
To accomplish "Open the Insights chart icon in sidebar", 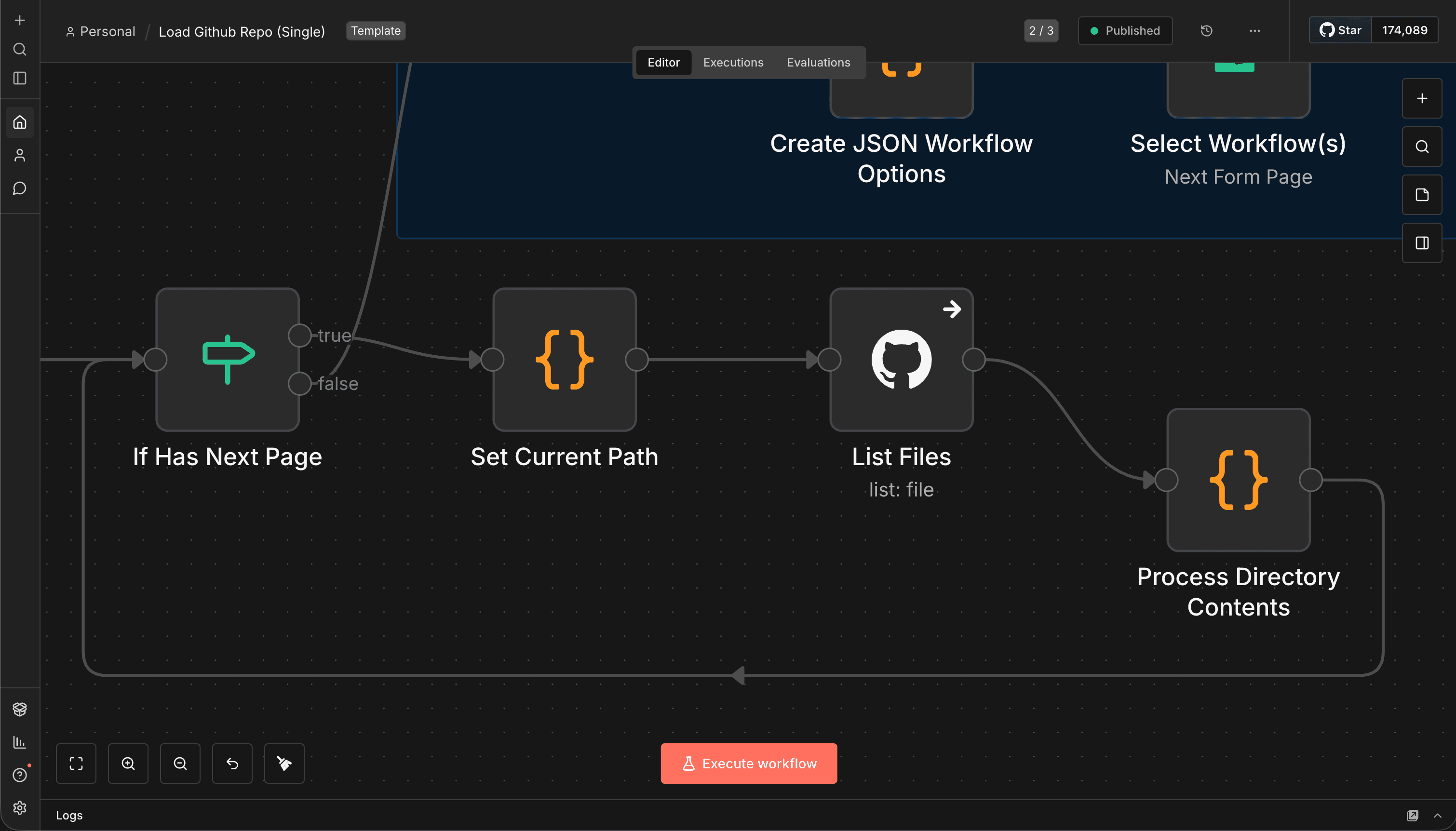I will tap(19, 742).
